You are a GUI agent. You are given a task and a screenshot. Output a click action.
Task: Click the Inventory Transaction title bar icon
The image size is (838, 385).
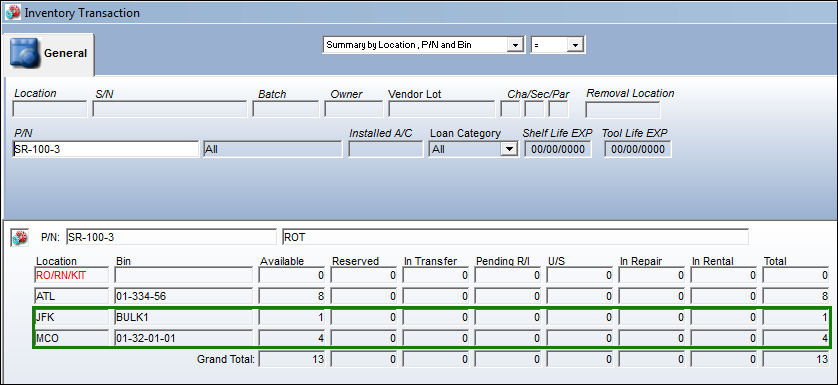click(x=13, y=12)
